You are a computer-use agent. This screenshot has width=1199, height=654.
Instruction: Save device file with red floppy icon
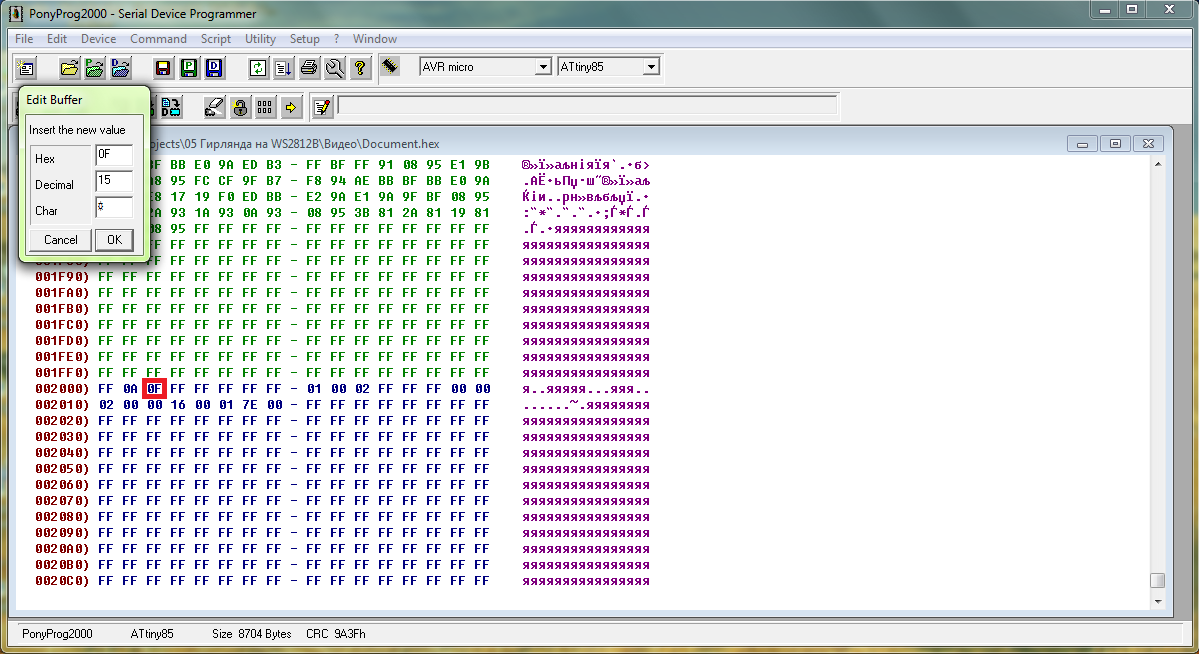pyautogui.click(x=163, y=68)
